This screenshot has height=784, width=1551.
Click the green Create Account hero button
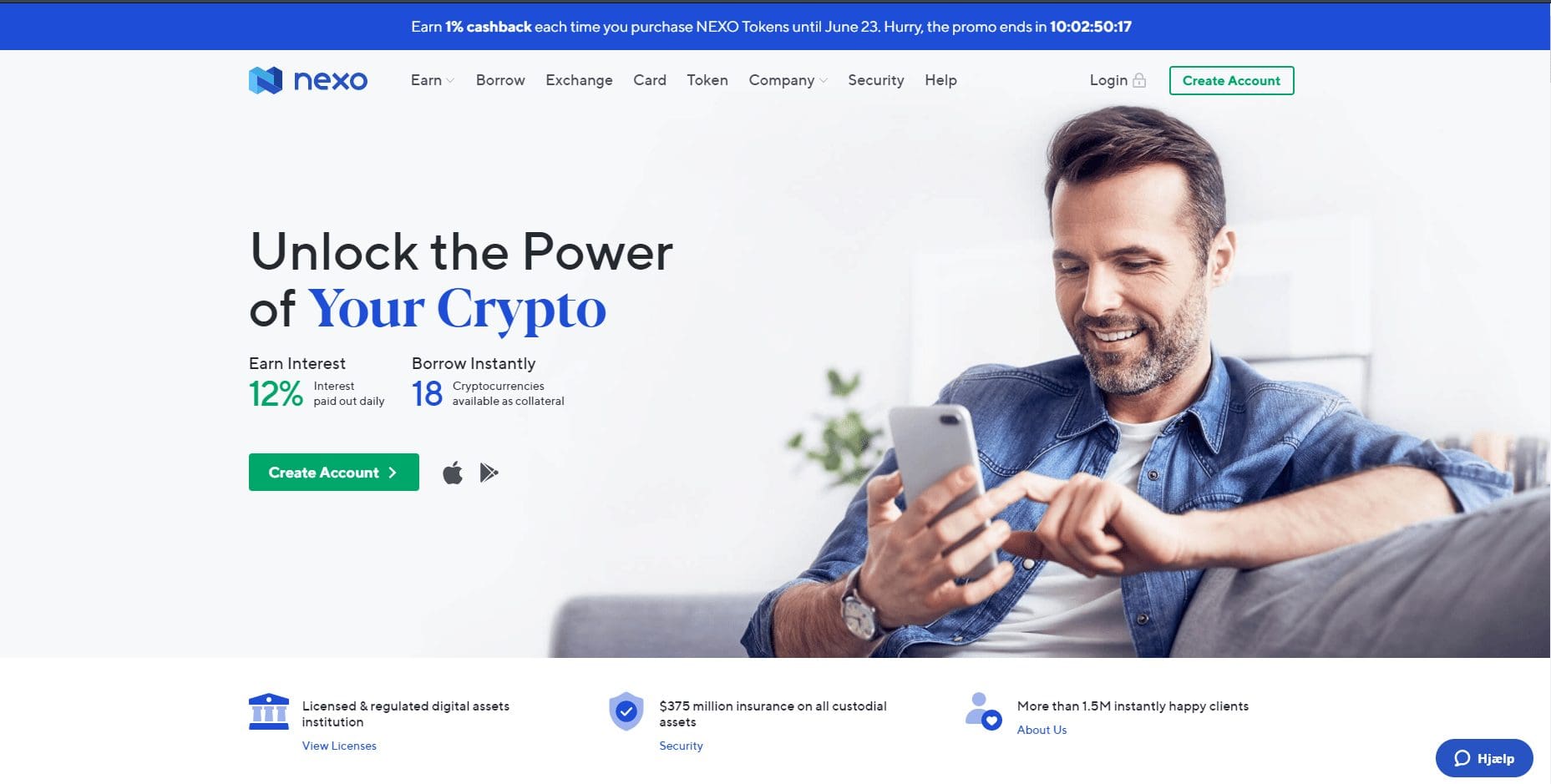click(334, 473)
